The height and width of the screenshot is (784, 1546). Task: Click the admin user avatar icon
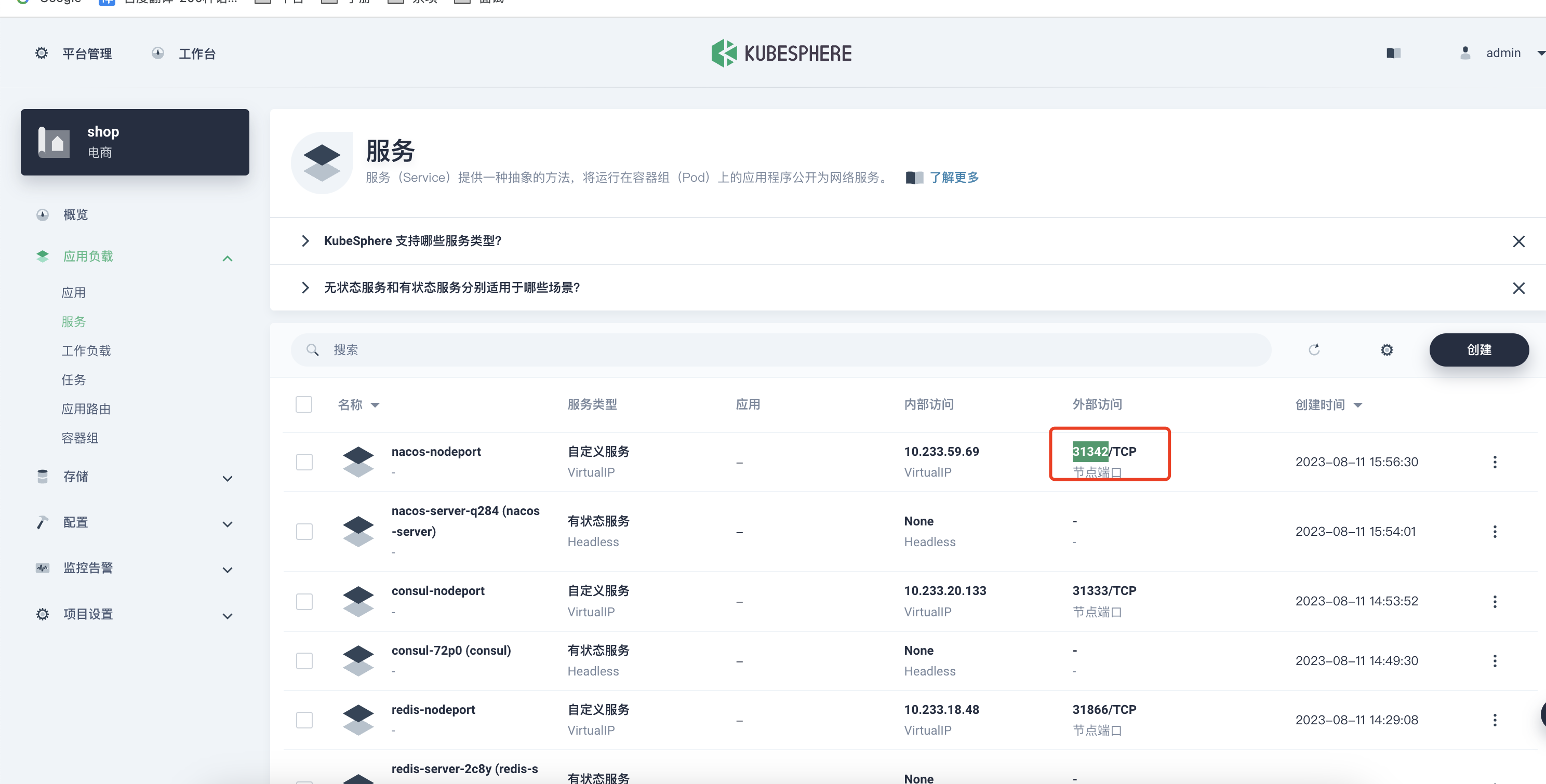coord(1465,53)
